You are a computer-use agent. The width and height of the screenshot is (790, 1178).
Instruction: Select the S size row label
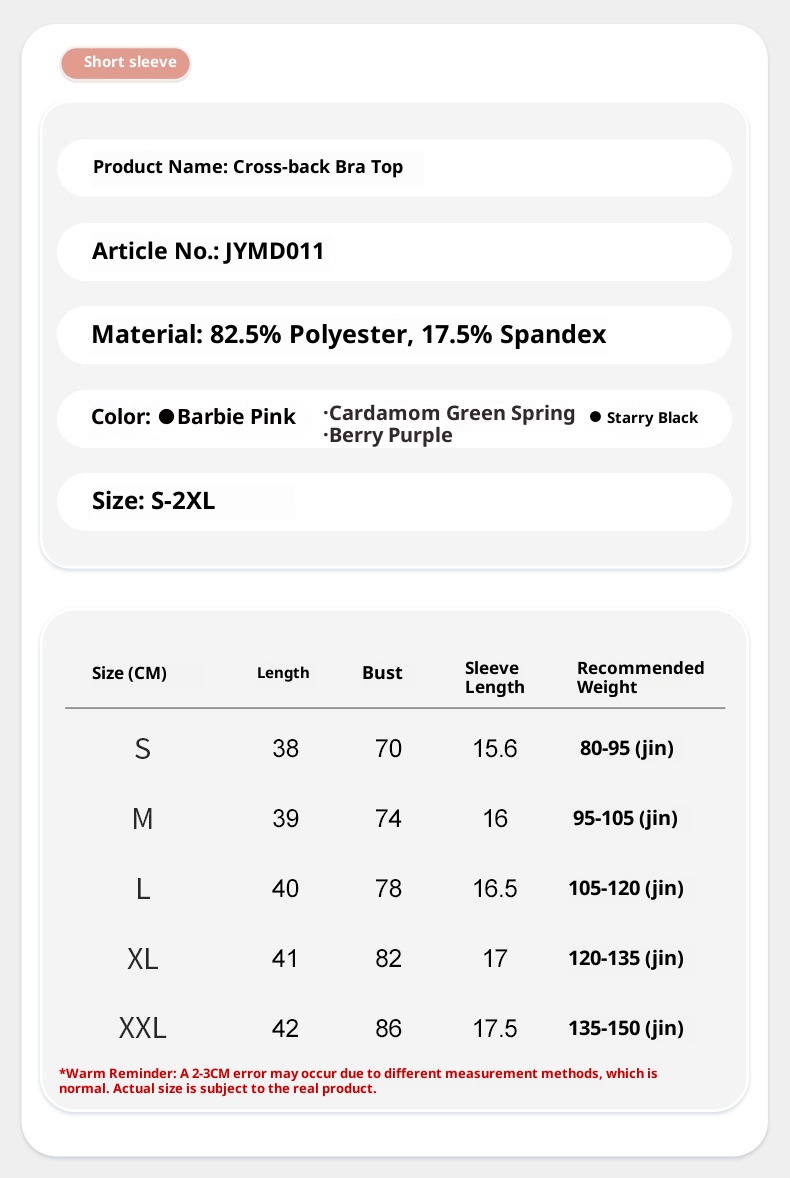click(x=142, y=748)
